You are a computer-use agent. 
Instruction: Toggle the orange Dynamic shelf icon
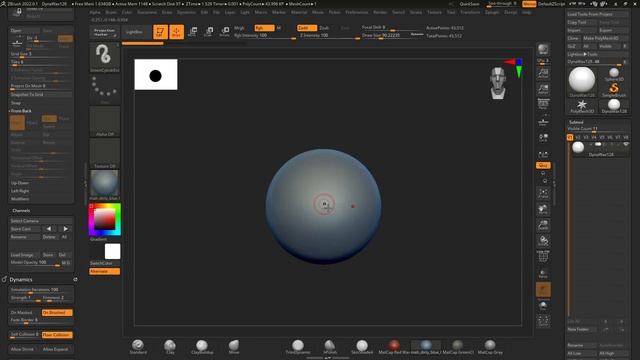(543, 290)
